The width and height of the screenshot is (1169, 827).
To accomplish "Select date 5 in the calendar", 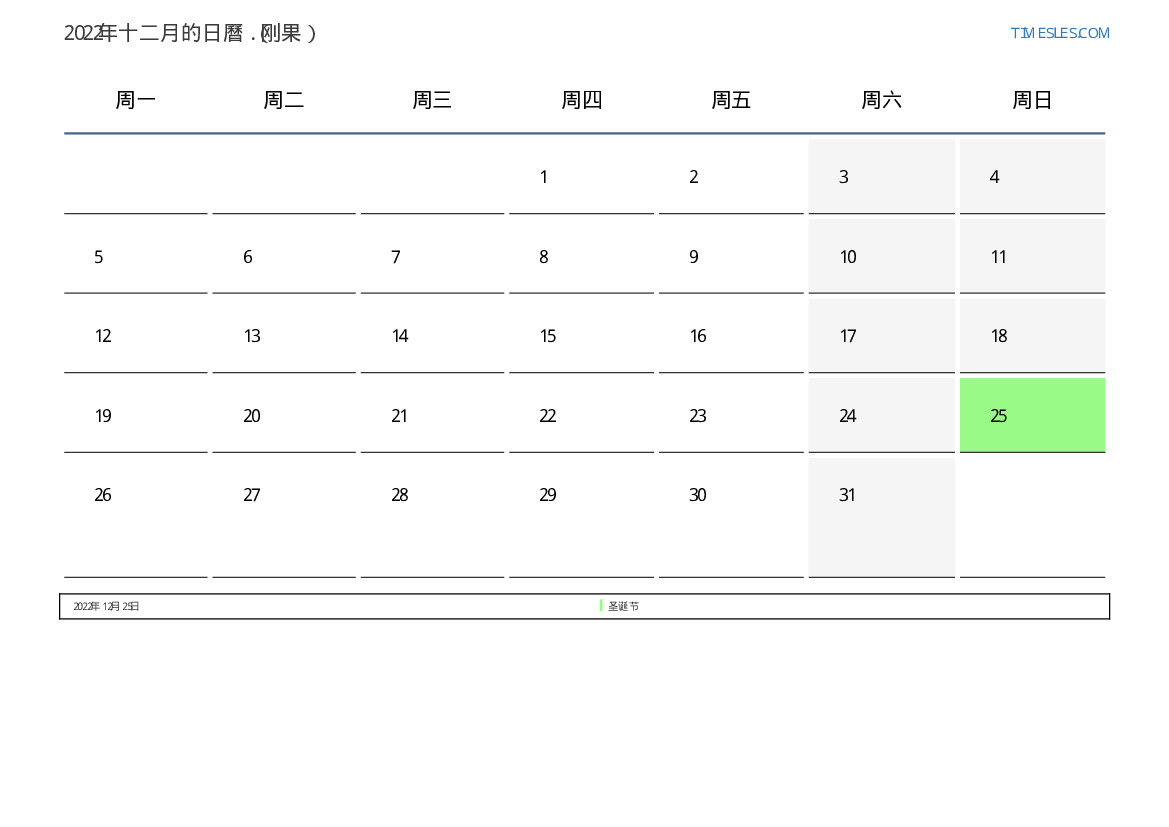I will tap(99, 257).
